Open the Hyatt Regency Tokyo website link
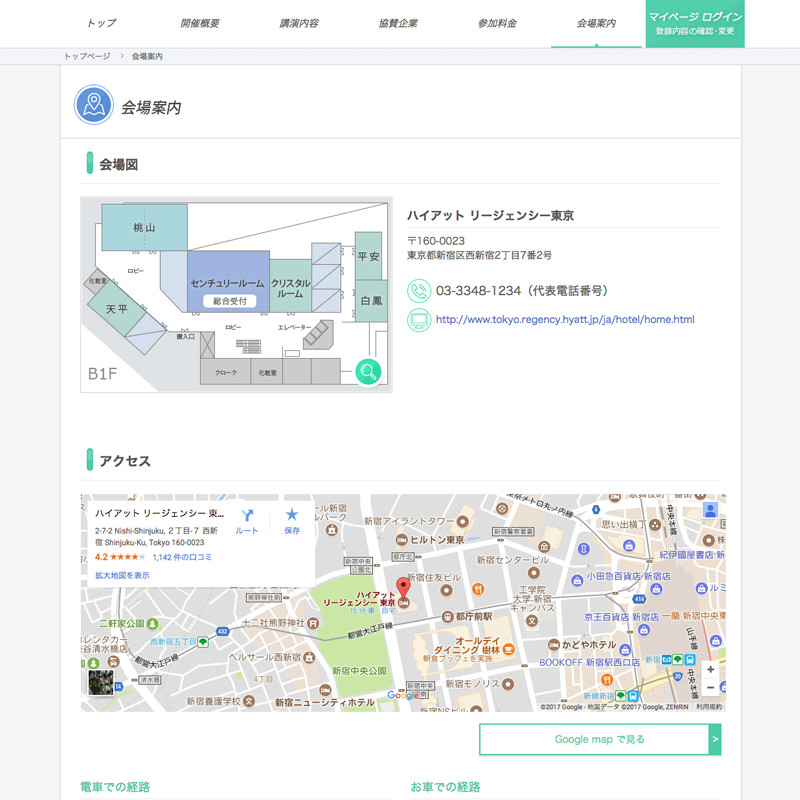Screen dimensions: 800x800 (x=565, y=319)
